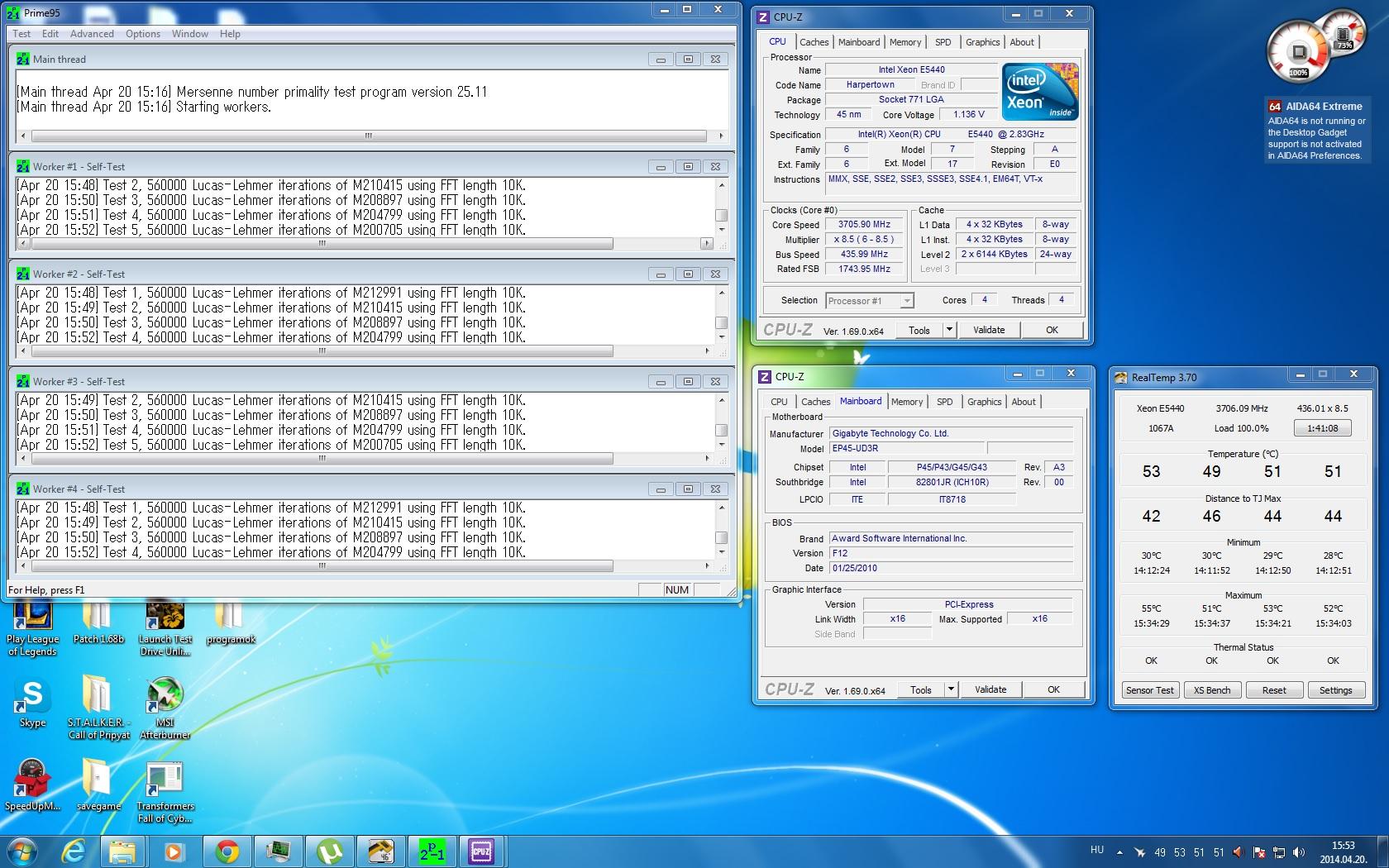The image size is (1389, 868).
Task: Click the HU language indicator in tray
Action: pyautogui.click(x=1096, y=850)
